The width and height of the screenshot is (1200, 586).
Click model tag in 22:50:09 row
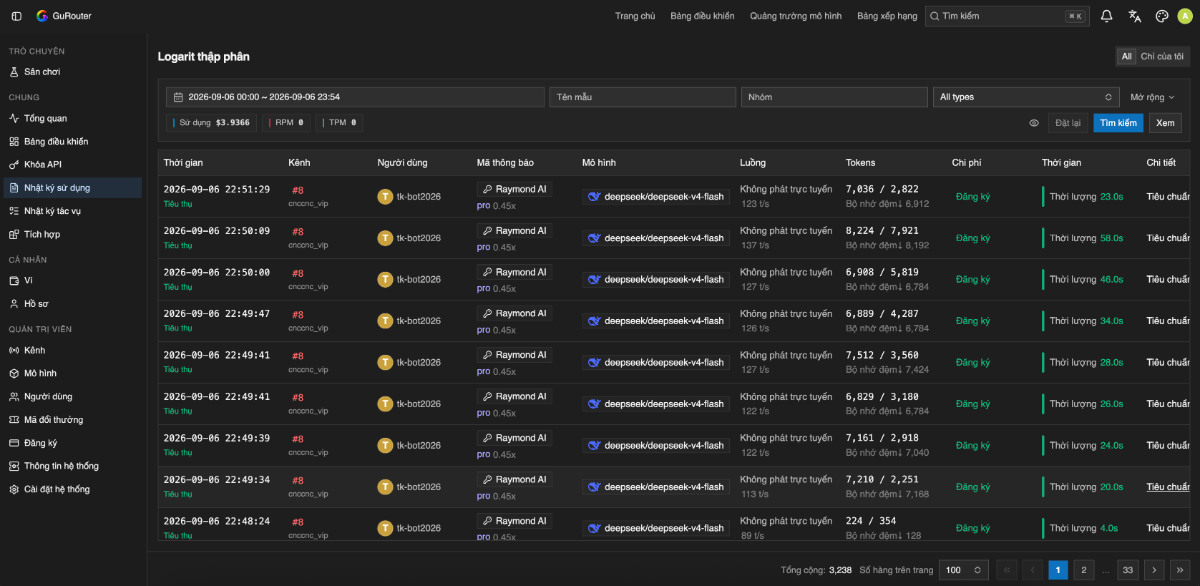click(656, 238)
